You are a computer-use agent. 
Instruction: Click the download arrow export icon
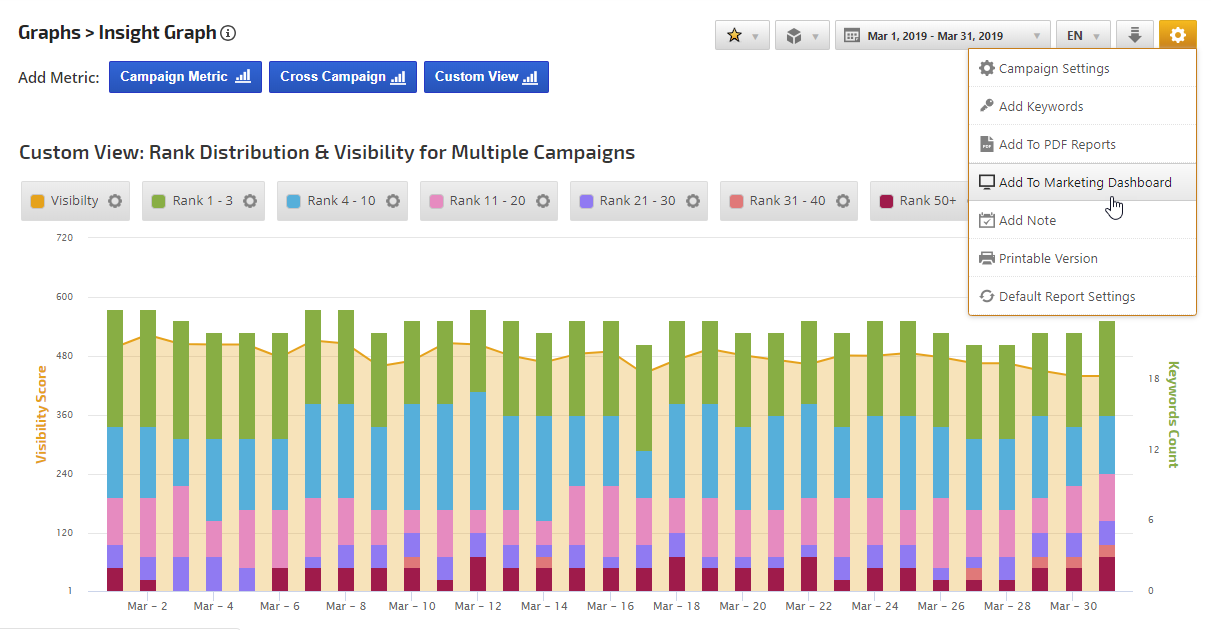pos(1134,35)
